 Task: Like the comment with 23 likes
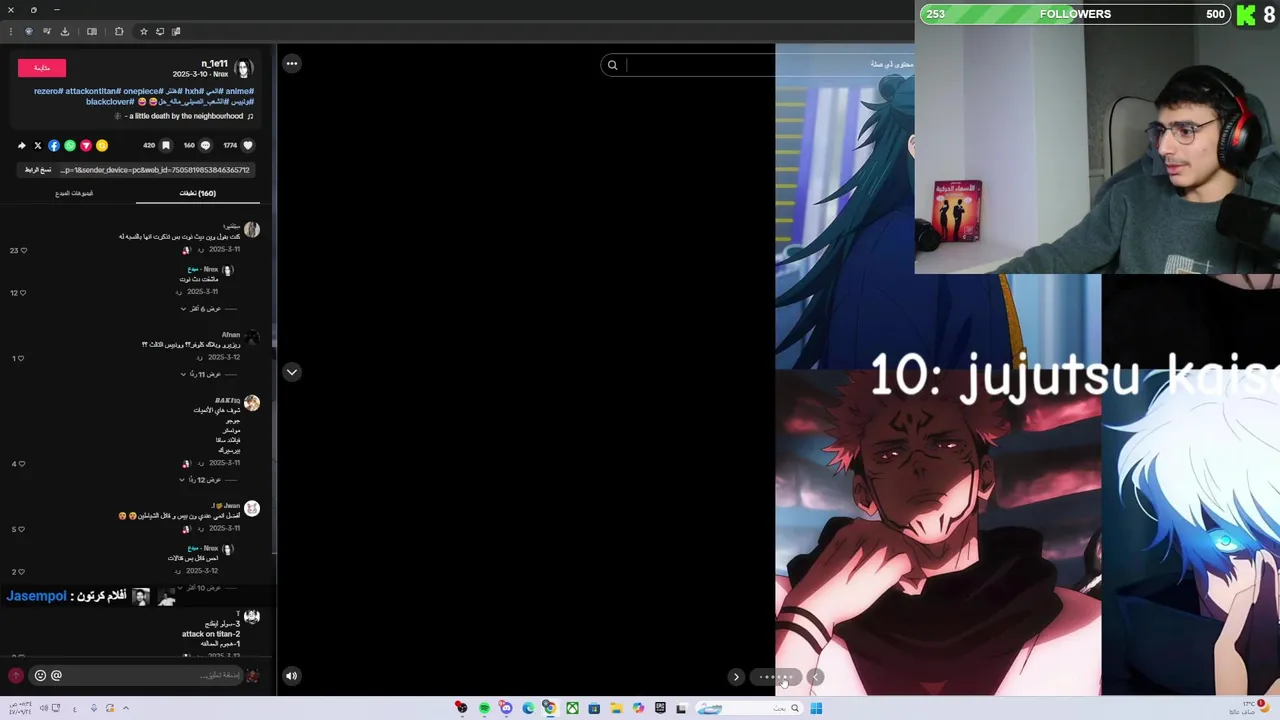point(23,250)
